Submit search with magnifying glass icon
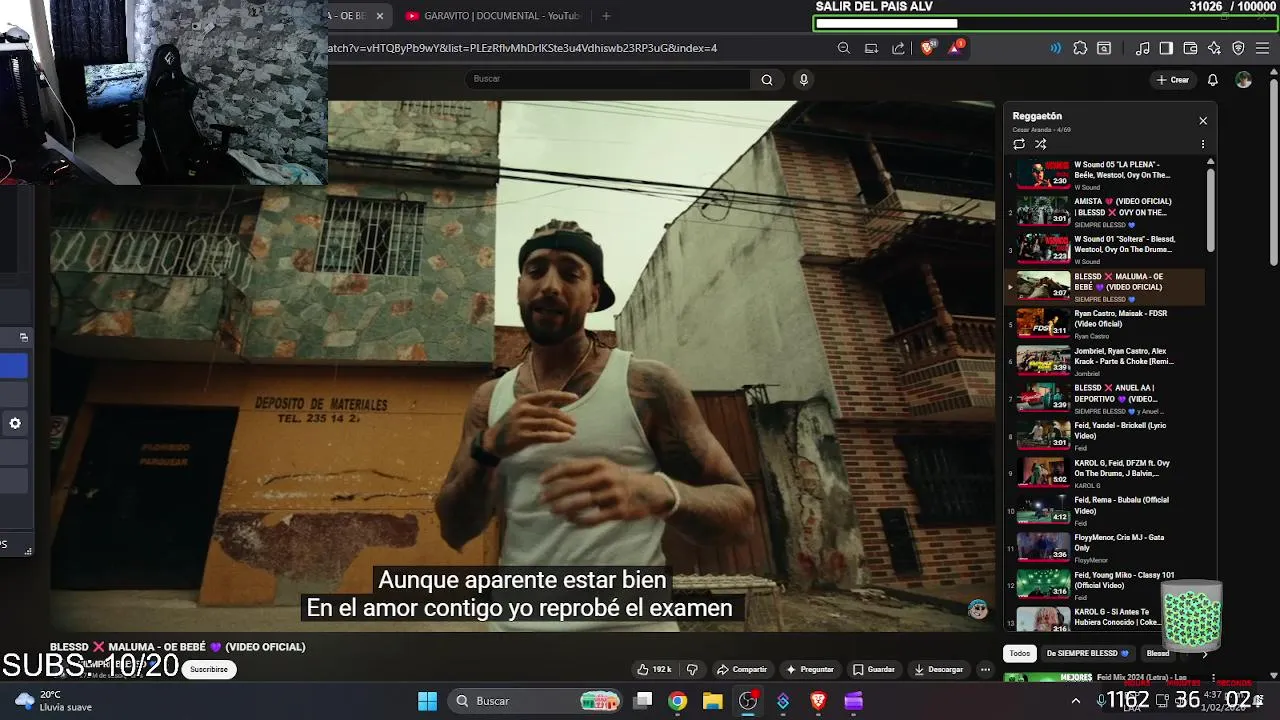This screenshot has width=1280, height=720. (x=767, y=80)
